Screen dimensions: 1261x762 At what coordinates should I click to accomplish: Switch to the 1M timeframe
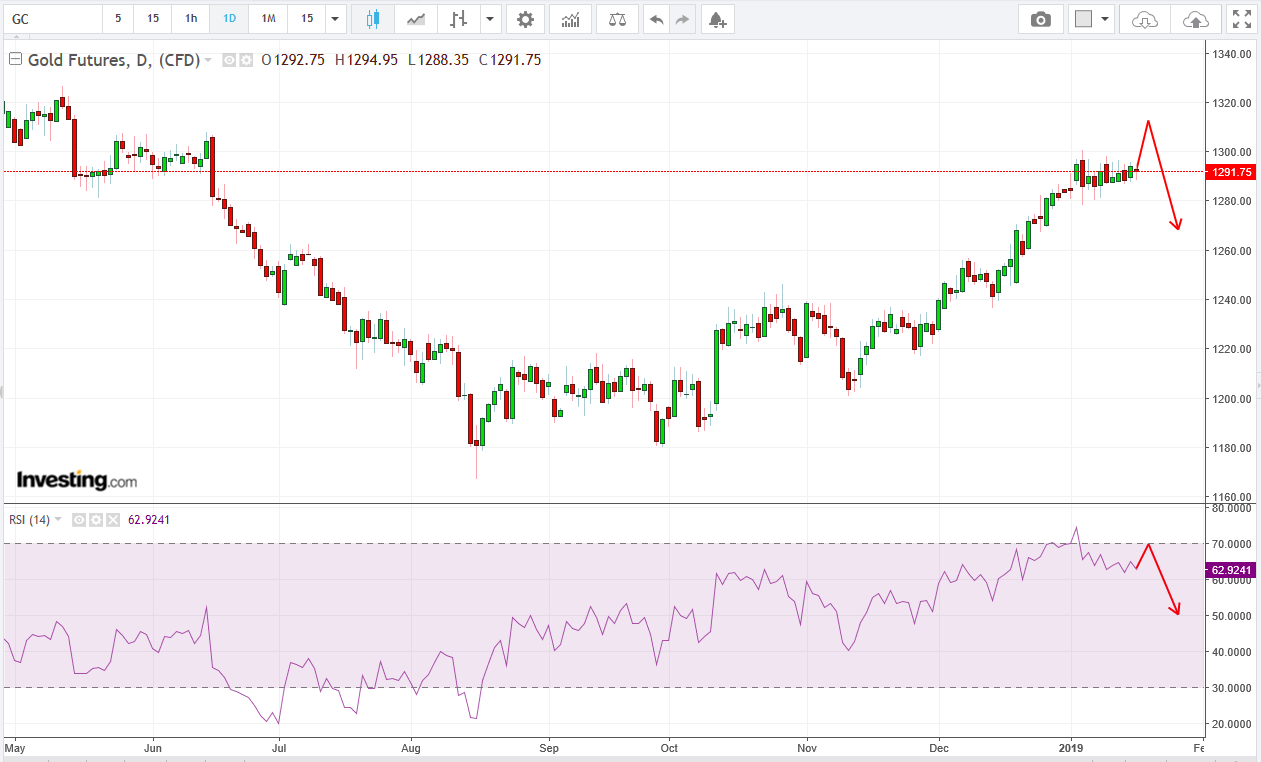tap(268, 19)
